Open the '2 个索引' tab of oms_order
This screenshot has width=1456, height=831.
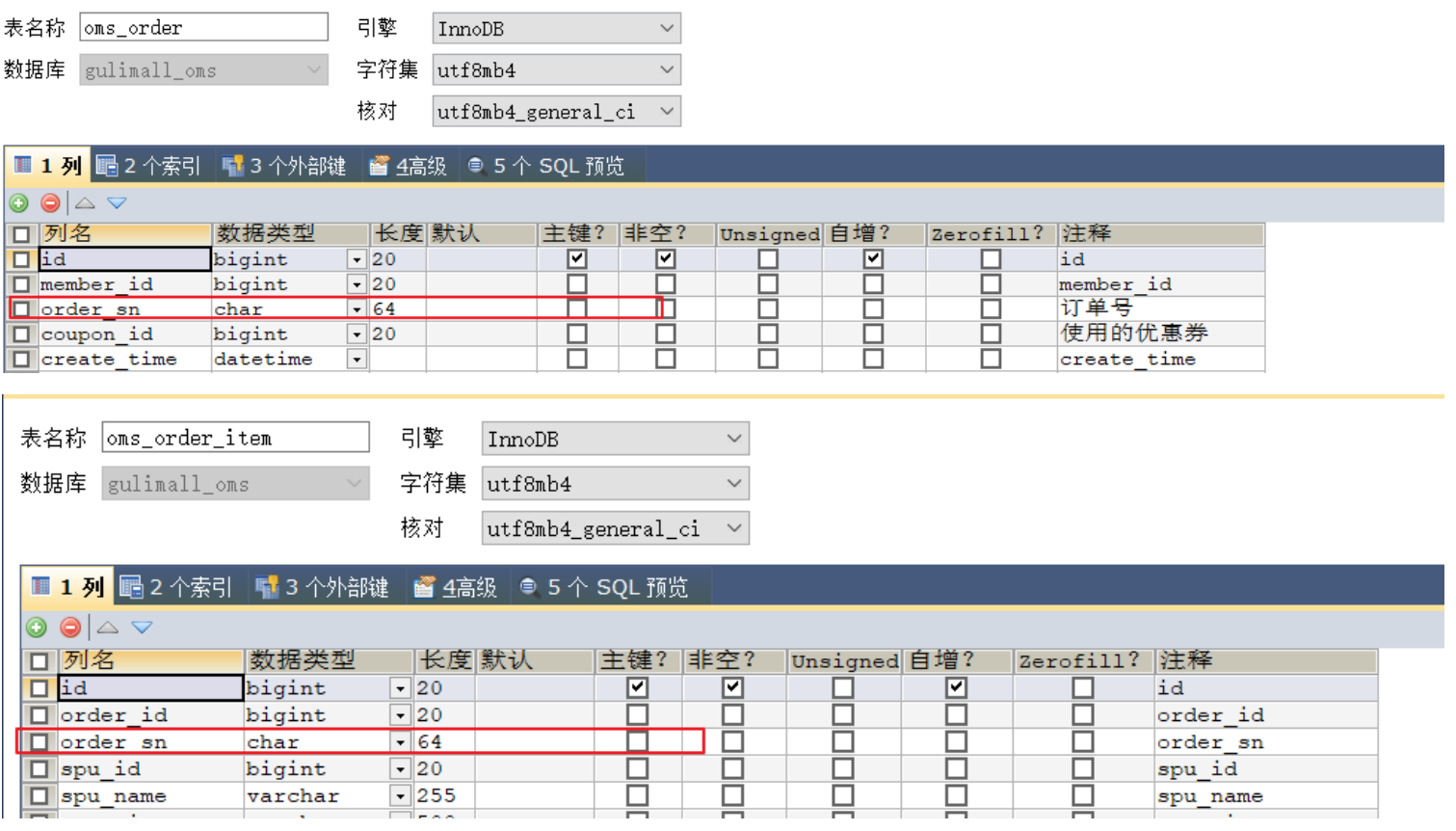(x=149, y=166)
